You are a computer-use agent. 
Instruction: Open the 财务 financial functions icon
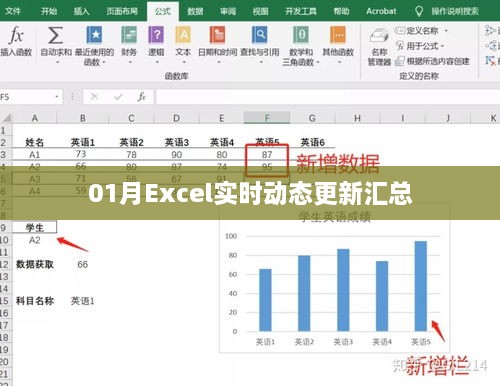pyautogui.click(x=129, y=35)
